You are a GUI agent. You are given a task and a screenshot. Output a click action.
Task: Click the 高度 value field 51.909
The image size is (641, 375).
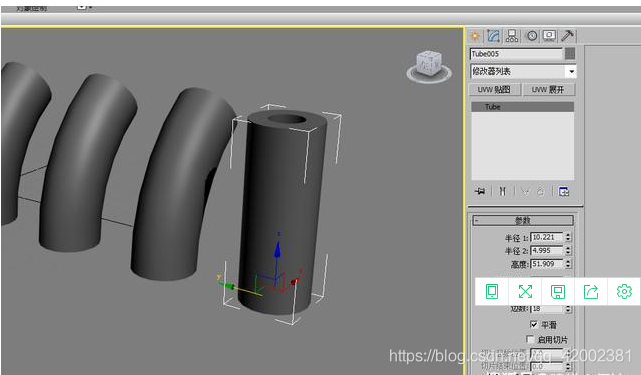547,264
